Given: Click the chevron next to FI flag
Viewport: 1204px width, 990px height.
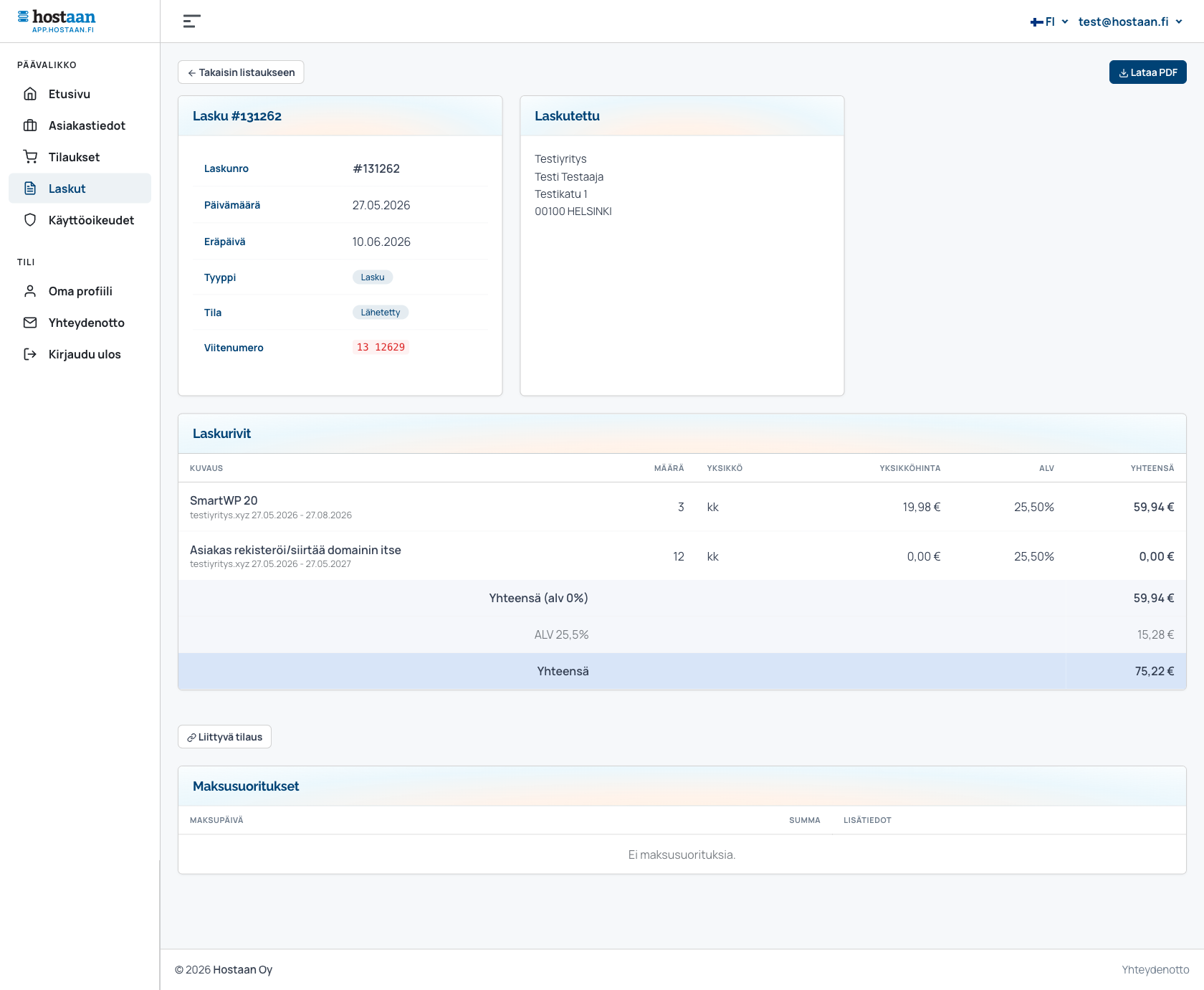Looking at the screenshot, I should pos(1065,22).
